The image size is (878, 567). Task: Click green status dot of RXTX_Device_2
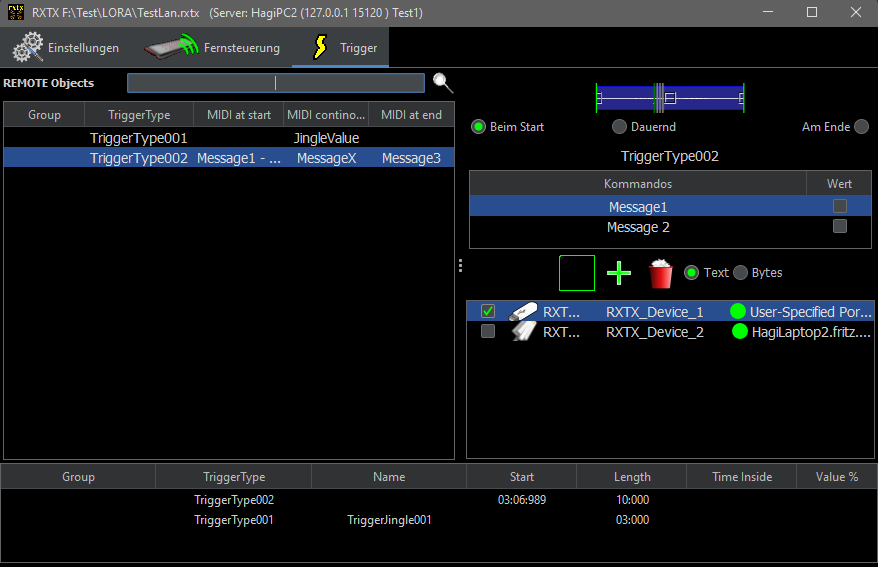coord(739,332)
